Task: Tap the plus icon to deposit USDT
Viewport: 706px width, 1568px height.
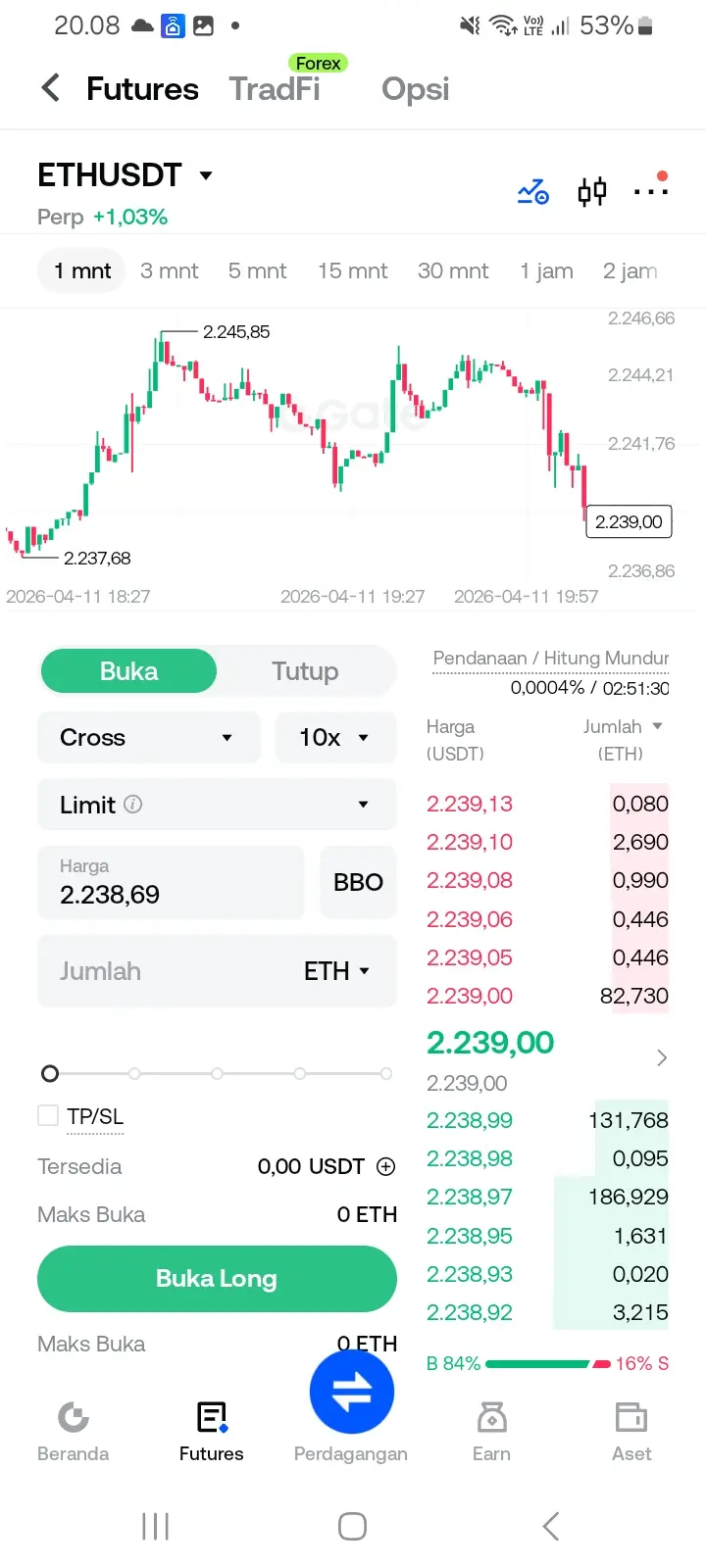Action: [386, 1166]
